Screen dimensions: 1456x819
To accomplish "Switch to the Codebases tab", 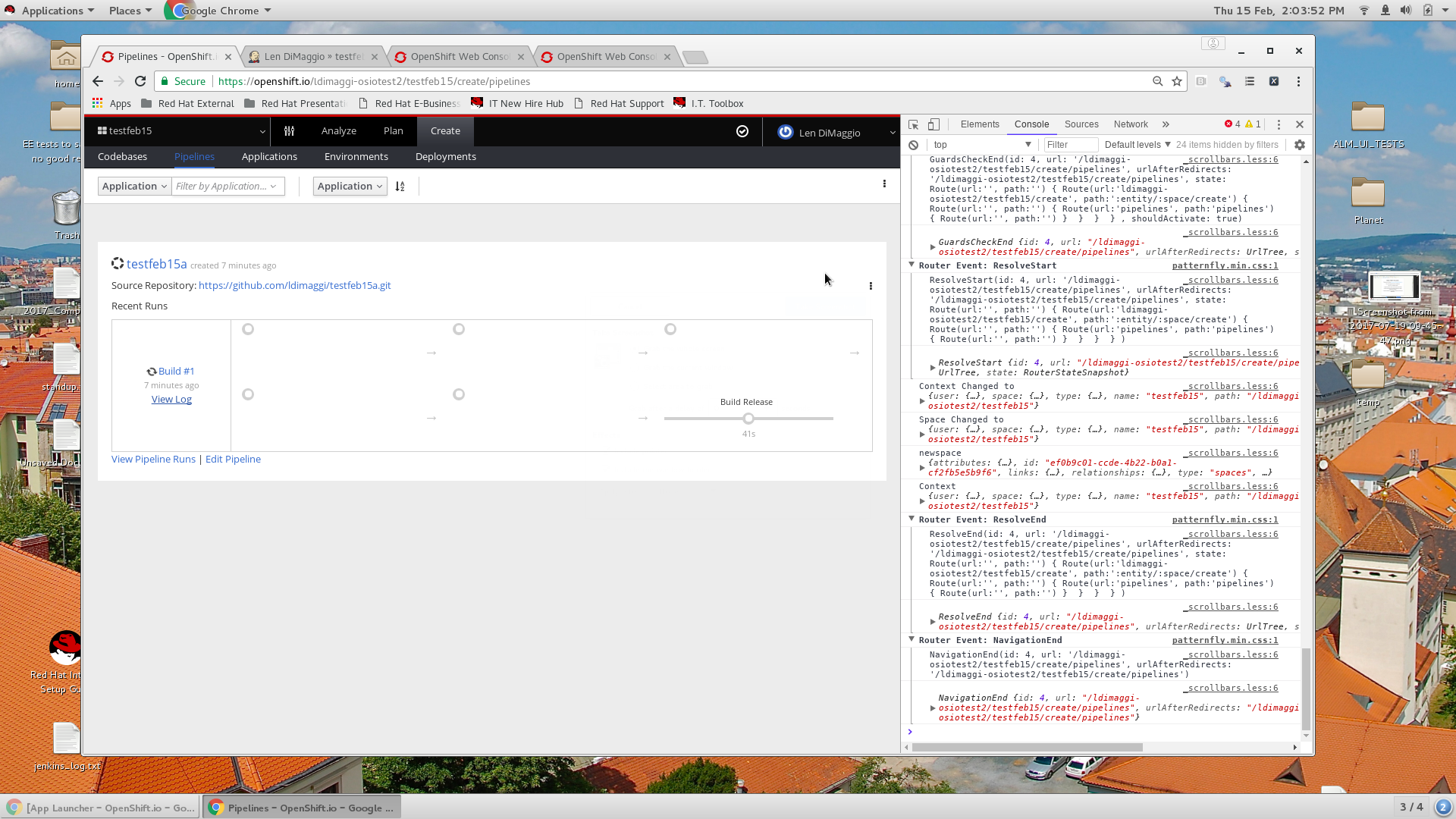I will click(122, 157).
